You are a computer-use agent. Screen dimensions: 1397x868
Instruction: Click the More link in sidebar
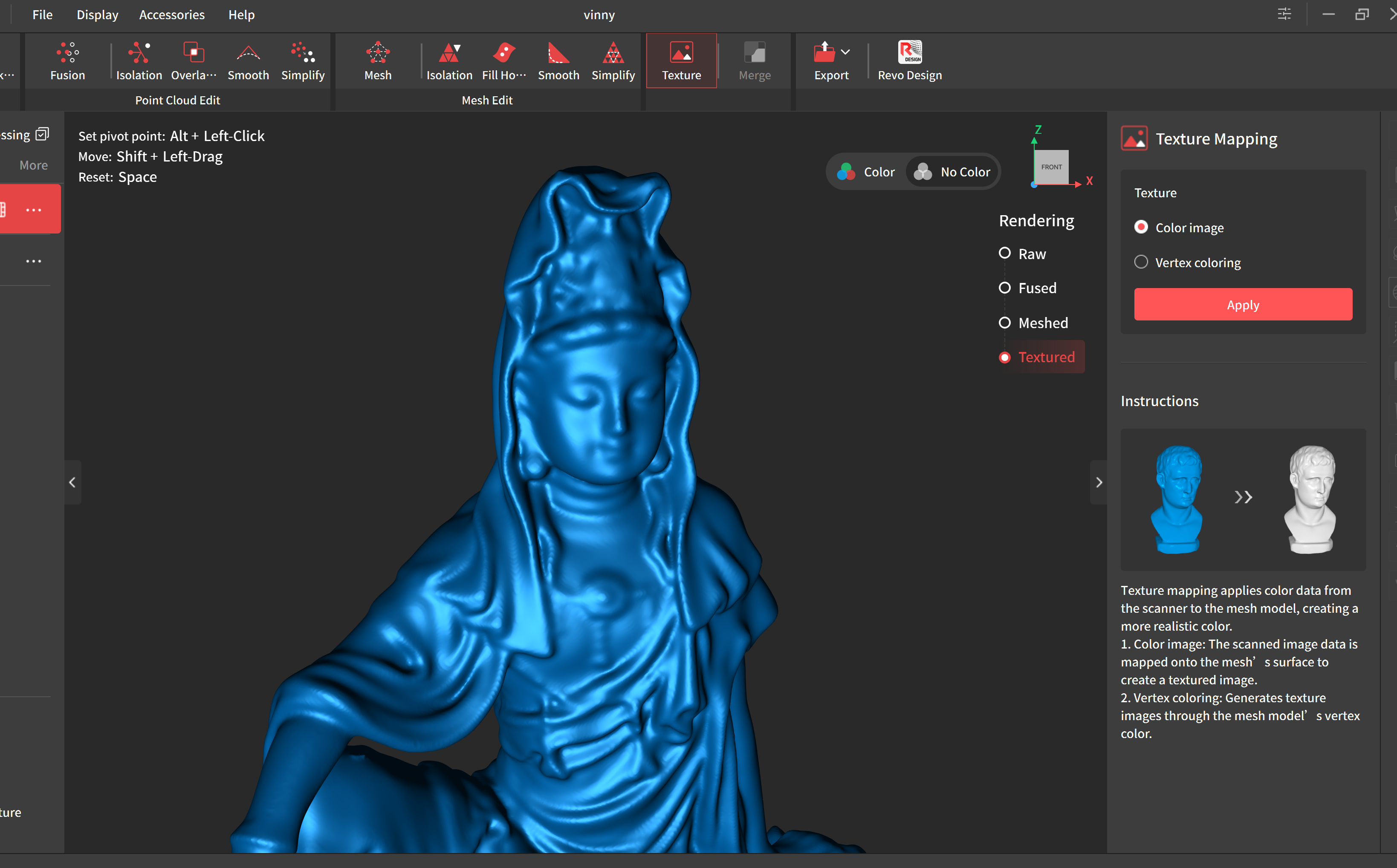click(x=33, y=165)
